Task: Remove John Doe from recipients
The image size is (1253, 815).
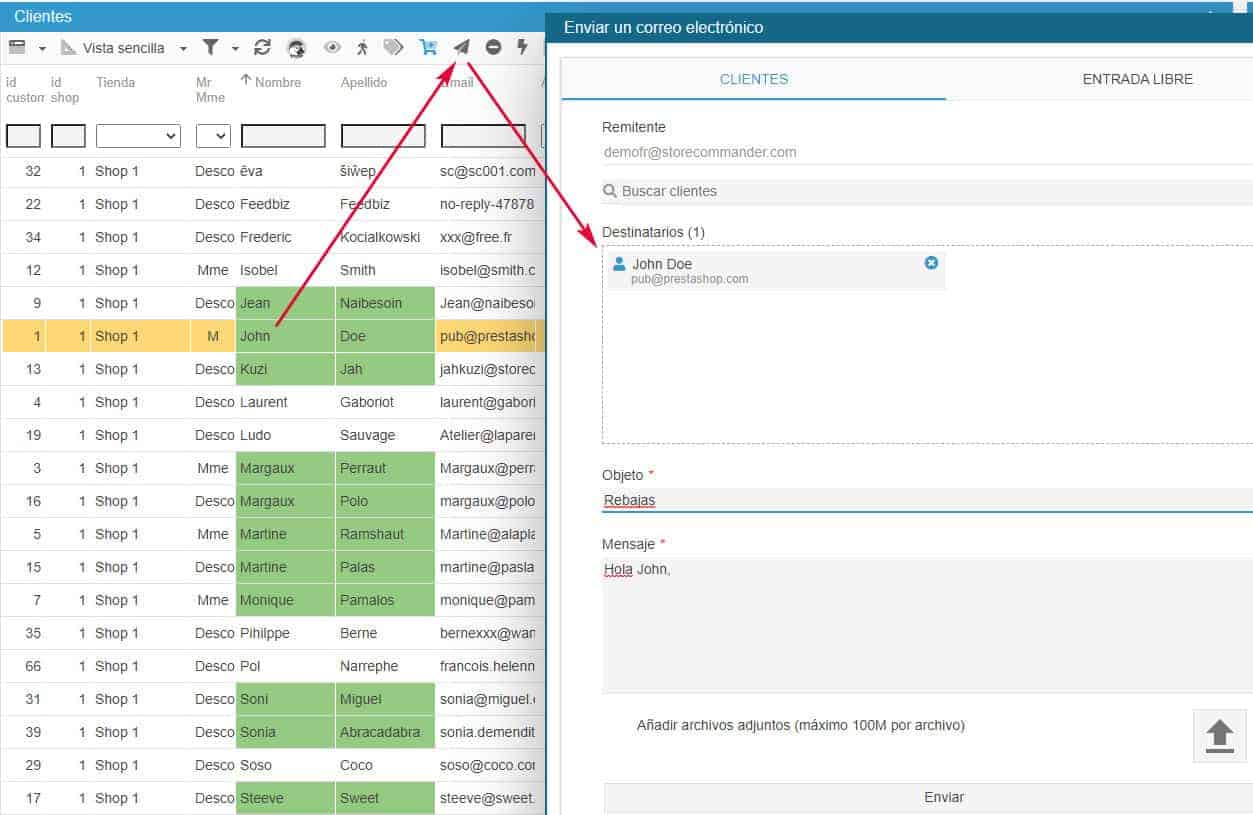Action: coord(931,262)
